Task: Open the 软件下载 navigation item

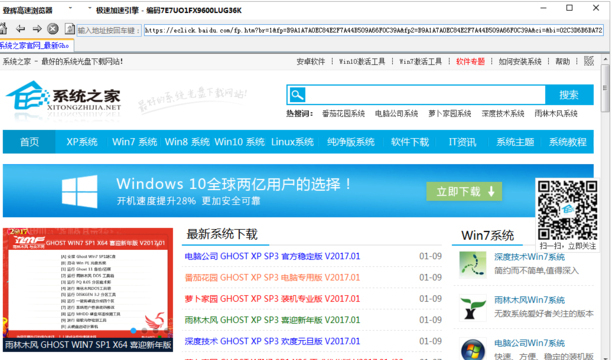Action: pyautogui.click(x=410, y=142)
